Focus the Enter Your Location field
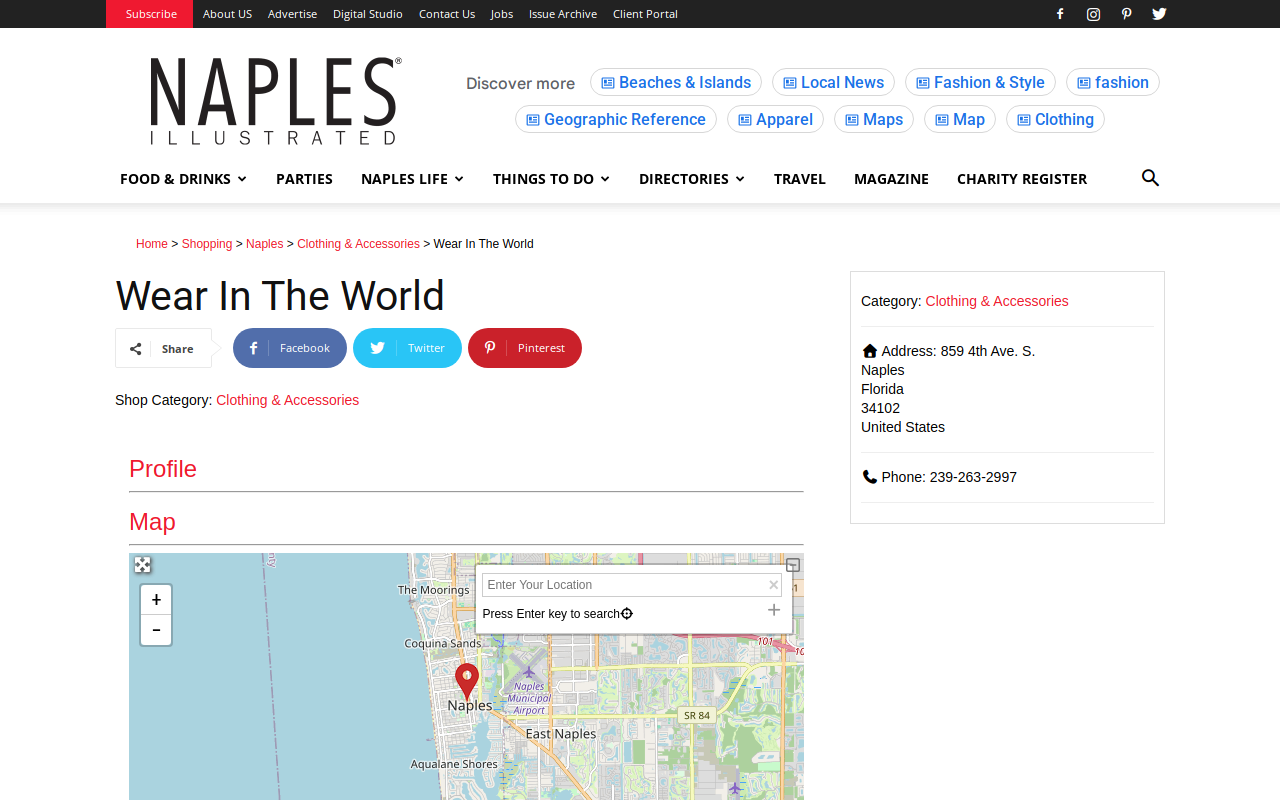This screenshot has width=1280, height=800. (x=632, y=585)
